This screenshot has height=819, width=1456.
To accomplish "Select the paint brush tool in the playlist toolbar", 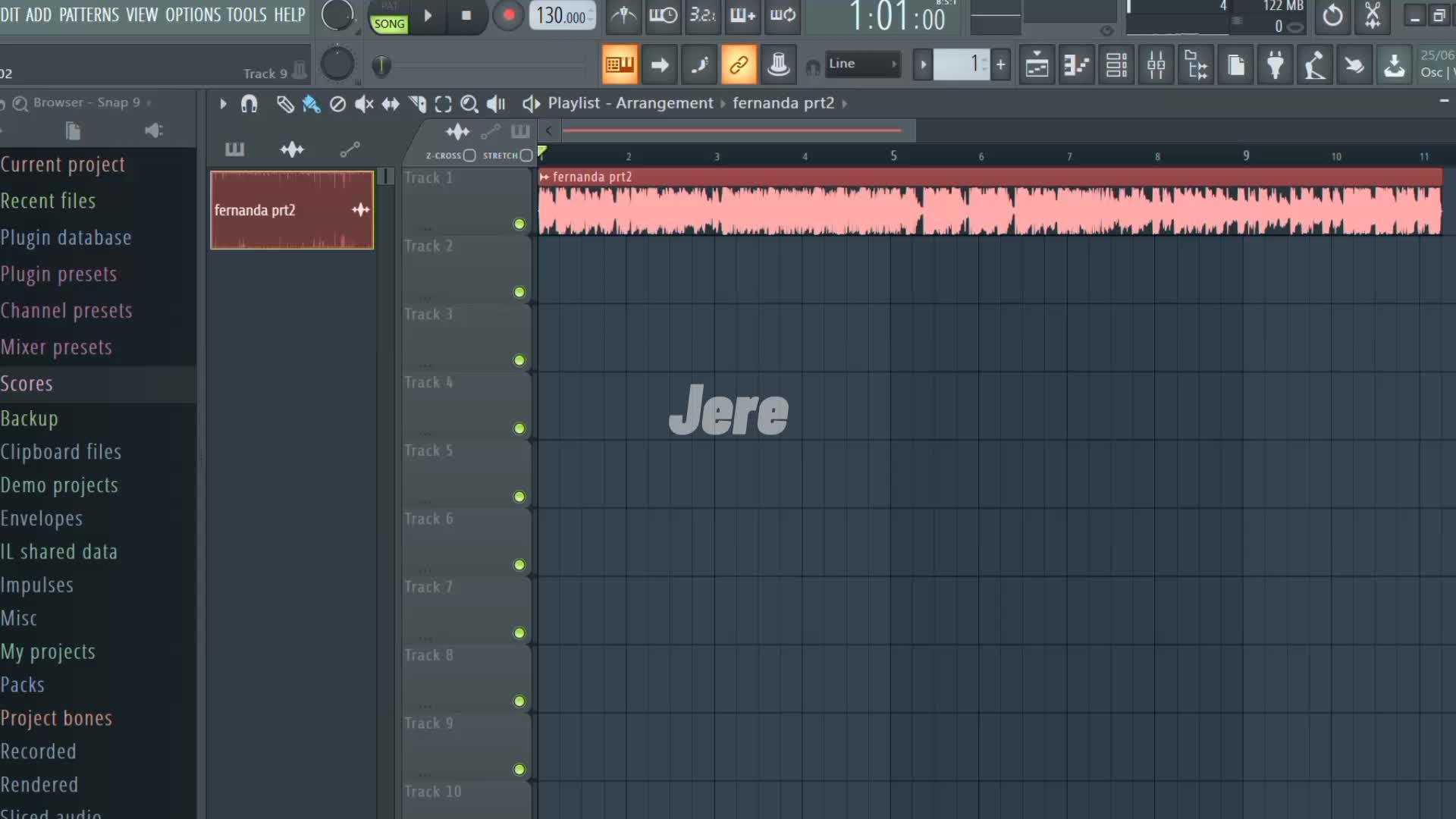I will [x=311, y=104].
